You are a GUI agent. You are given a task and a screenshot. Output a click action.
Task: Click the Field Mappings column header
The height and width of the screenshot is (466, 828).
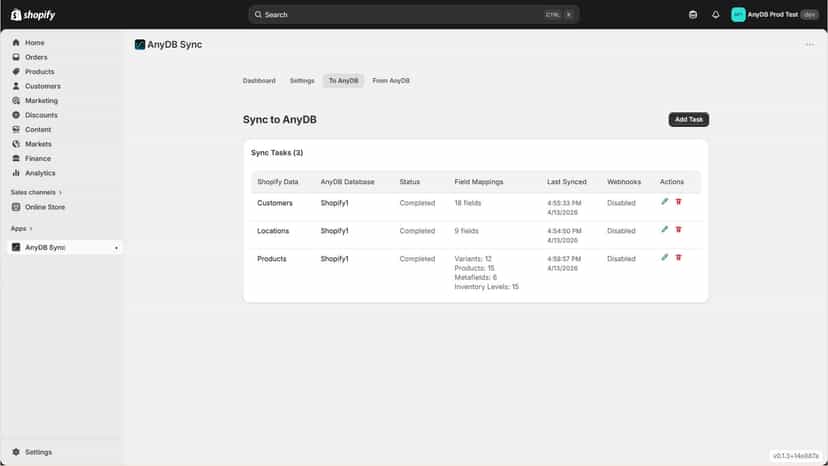coord(479,182)
